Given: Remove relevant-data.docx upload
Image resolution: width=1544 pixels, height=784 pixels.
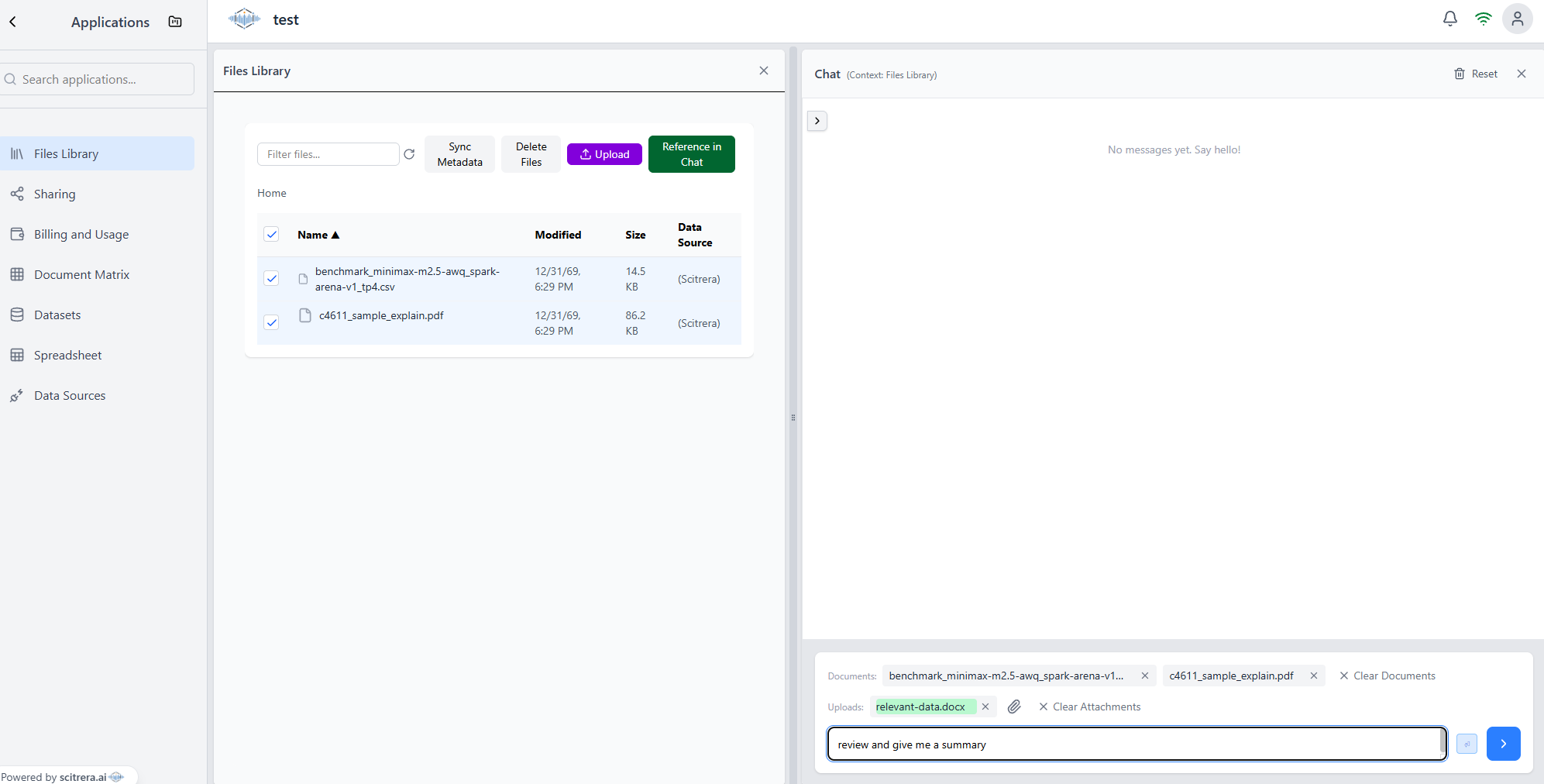Looking at the screenshot, I should (985, 707).
